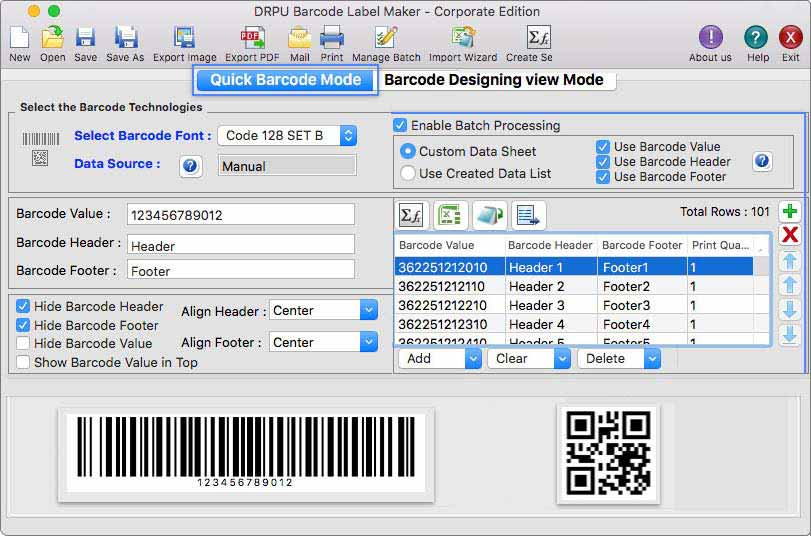Click the third icon above the batch table
Viewport: 811px width, 536px height.
[x=489, y=215]
